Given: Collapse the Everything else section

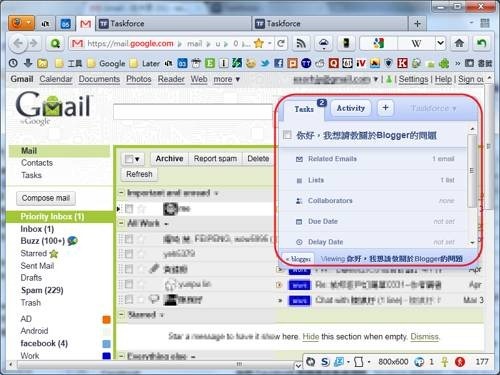Looking at the screenshot, I should [121, 356].
